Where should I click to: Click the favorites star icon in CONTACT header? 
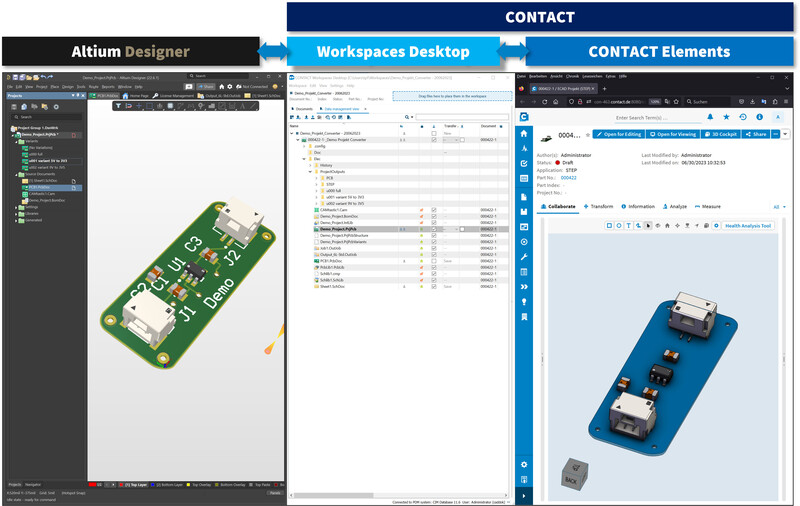coord(726,117)
